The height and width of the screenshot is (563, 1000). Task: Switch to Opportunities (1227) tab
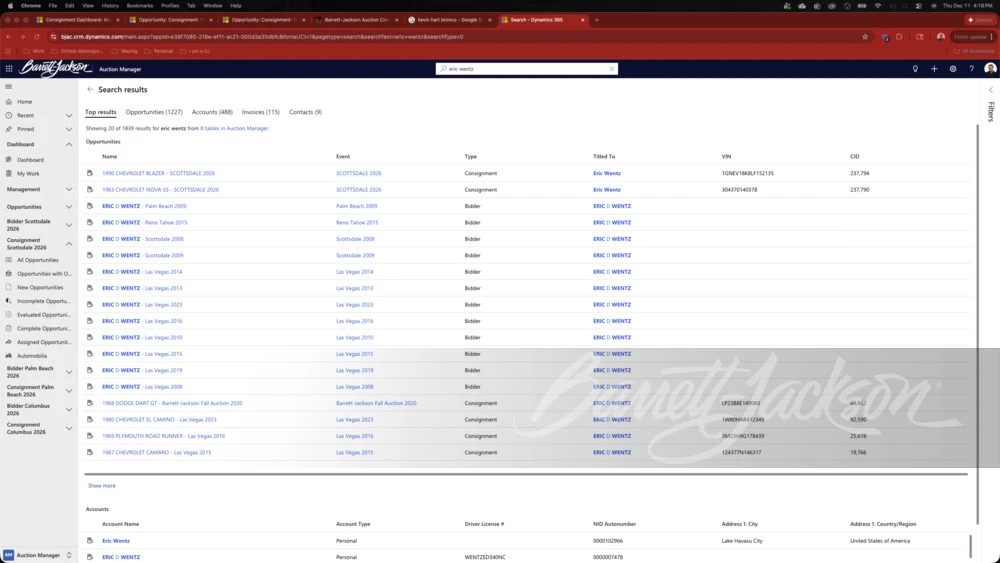[154, 112]
